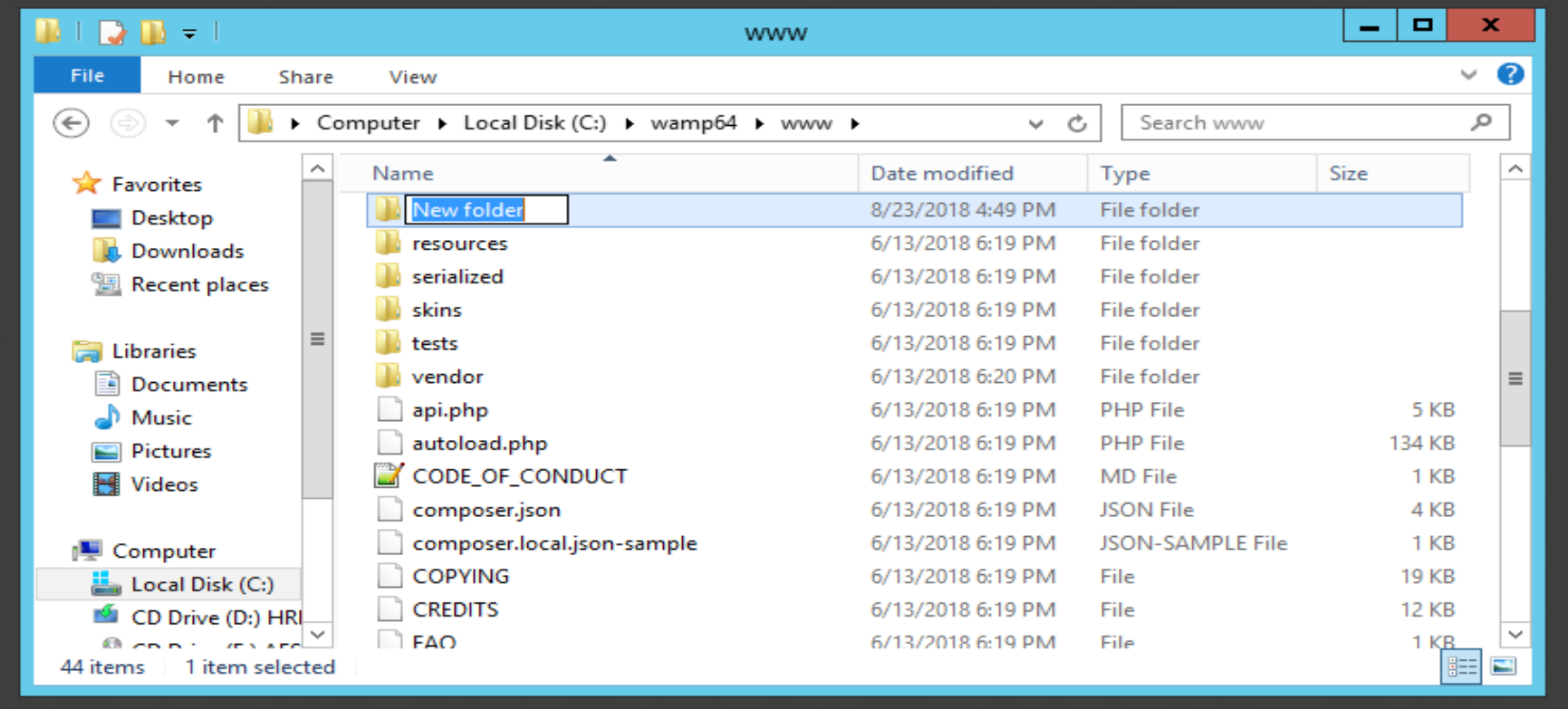Click the Back navigation arrow
This screenshot has width=1568, height=709.
[x=71, y=123]
